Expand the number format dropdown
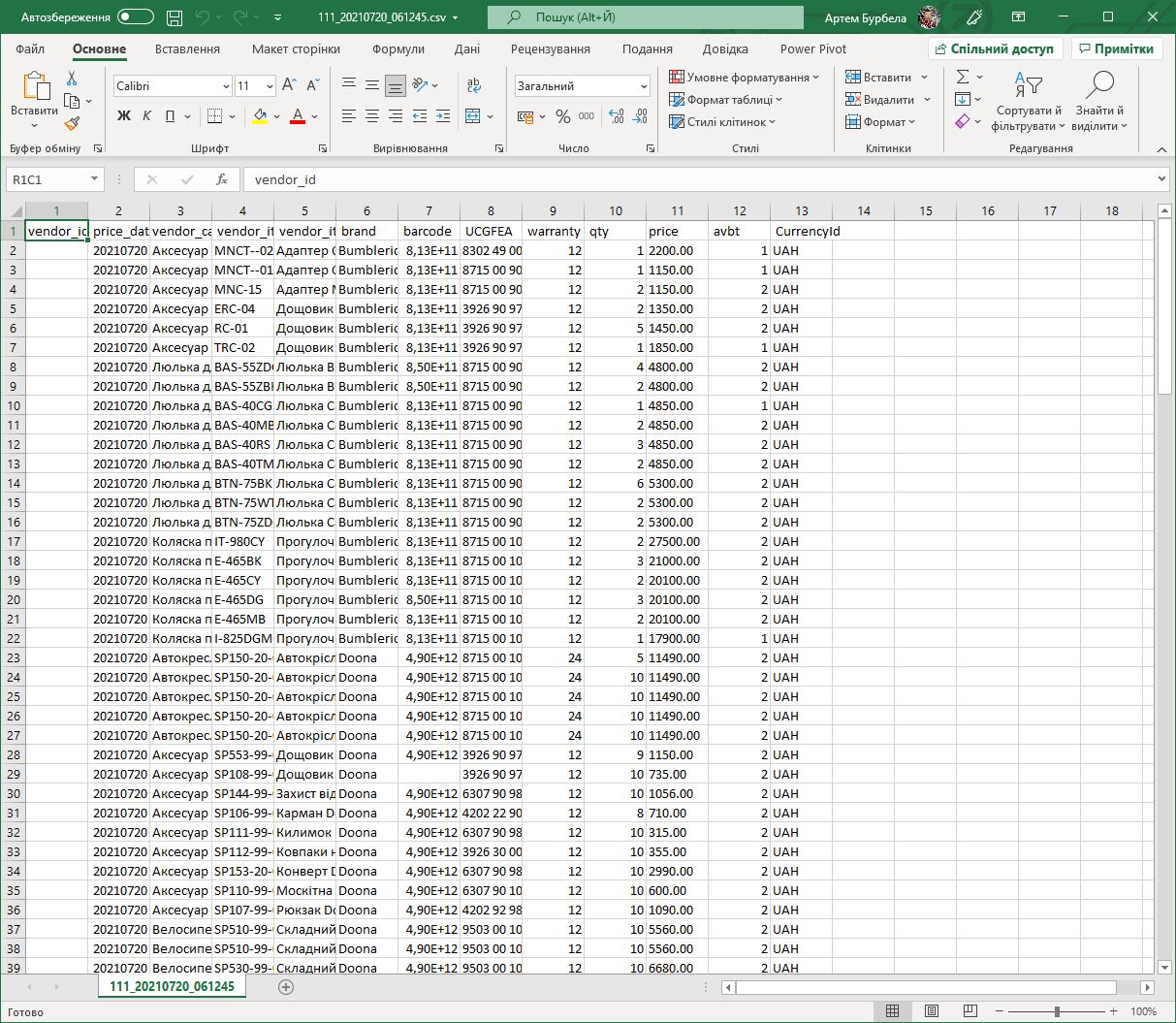Viewport: 1176px width, 1023px height. click(x=644, y=86)
